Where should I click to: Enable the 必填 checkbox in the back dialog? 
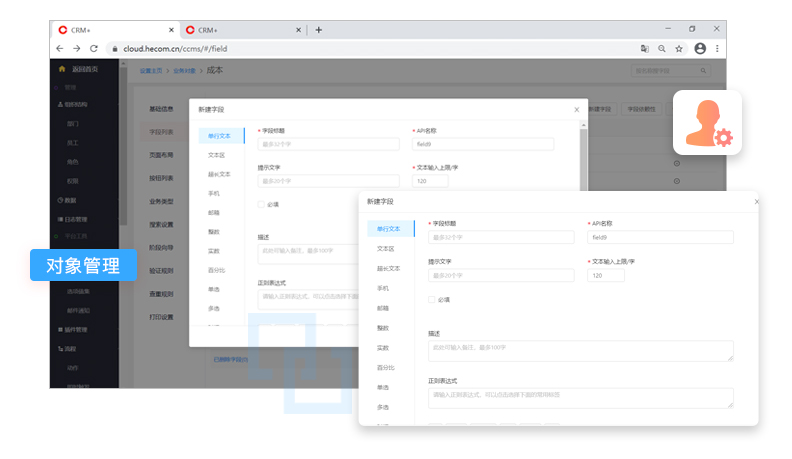pos(262,204)
